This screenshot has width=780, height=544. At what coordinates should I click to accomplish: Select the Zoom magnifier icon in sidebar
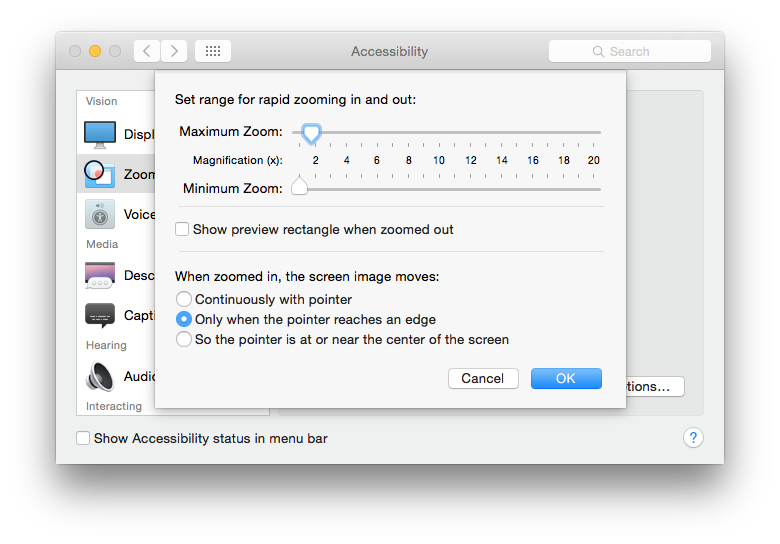tap(100, 174)
